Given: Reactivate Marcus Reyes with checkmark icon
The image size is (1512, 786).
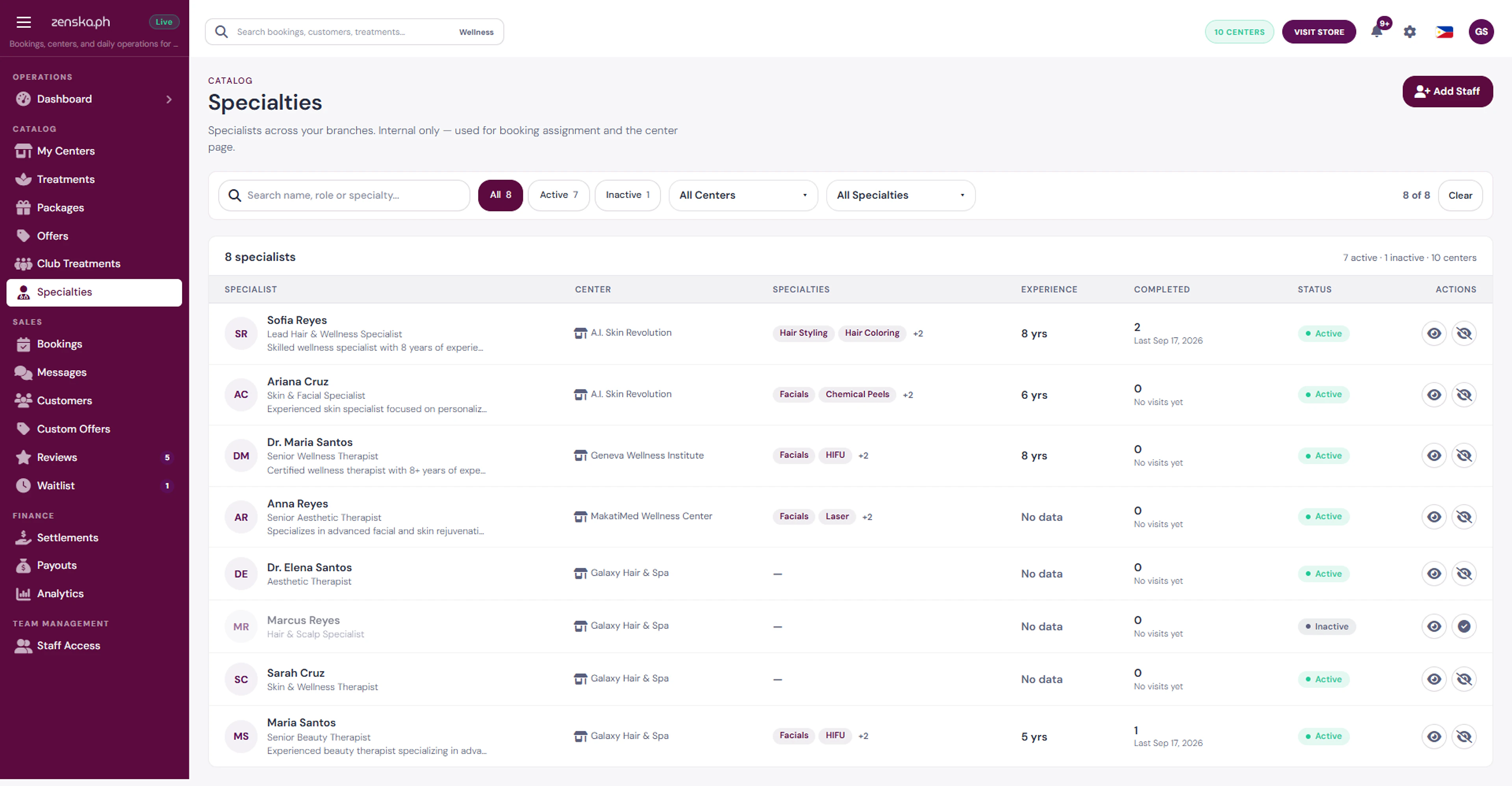Looking at the screenshot, I should 1464,627.
